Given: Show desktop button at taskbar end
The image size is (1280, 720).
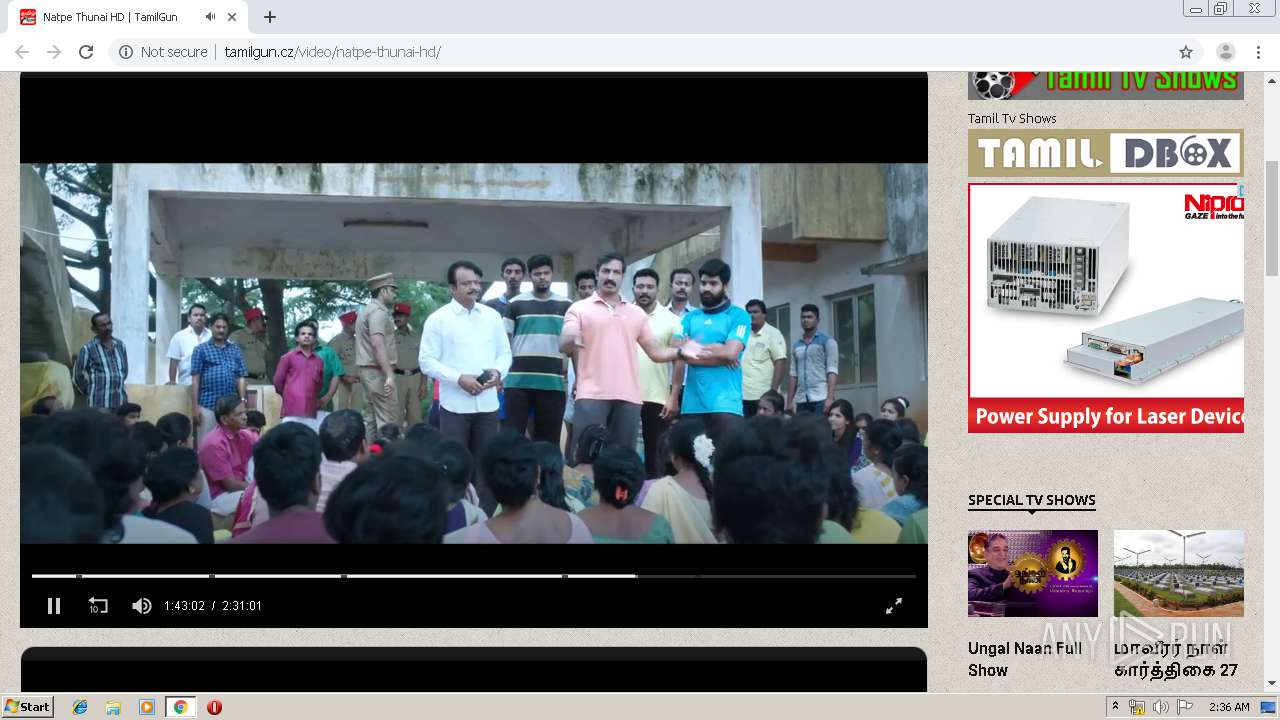Looking at the screenshot, I should pos(1268,707).
